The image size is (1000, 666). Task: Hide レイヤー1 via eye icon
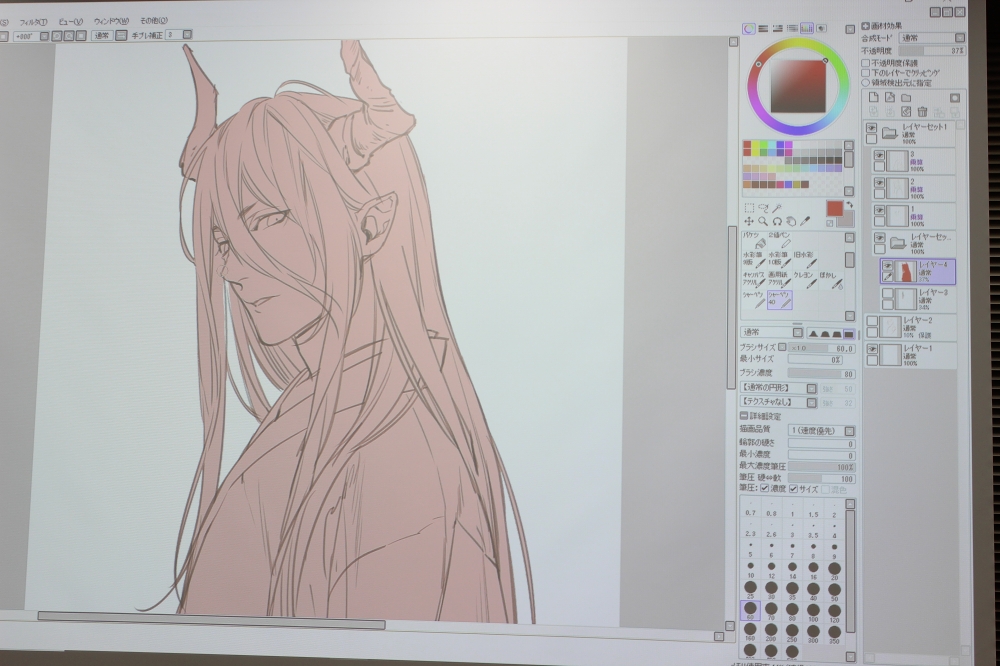(872, 349)
